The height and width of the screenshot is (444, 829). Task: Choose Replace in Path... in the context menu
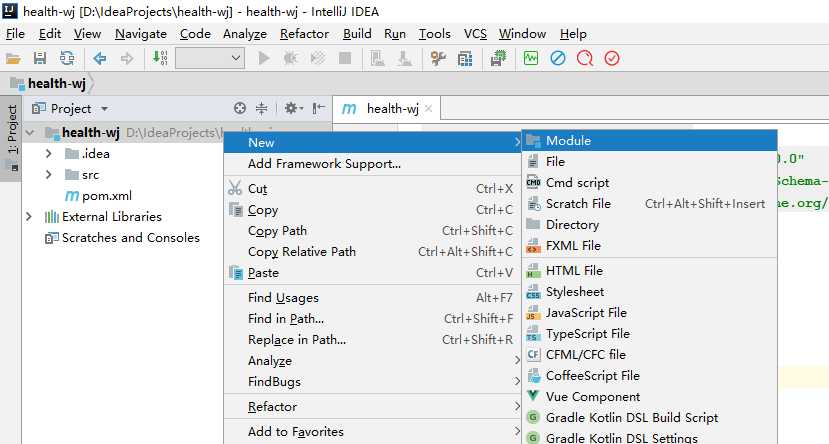[x=372, y=340]
